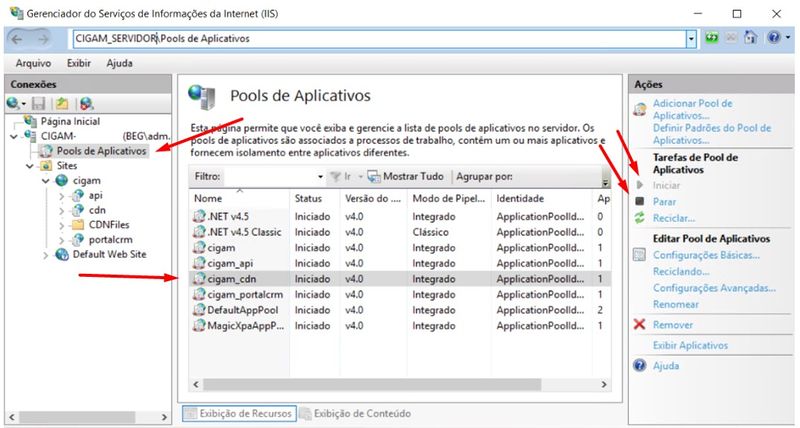Go forward using the navigation arrow
This screenshot has width=800, height=428.
coord(43,39)
